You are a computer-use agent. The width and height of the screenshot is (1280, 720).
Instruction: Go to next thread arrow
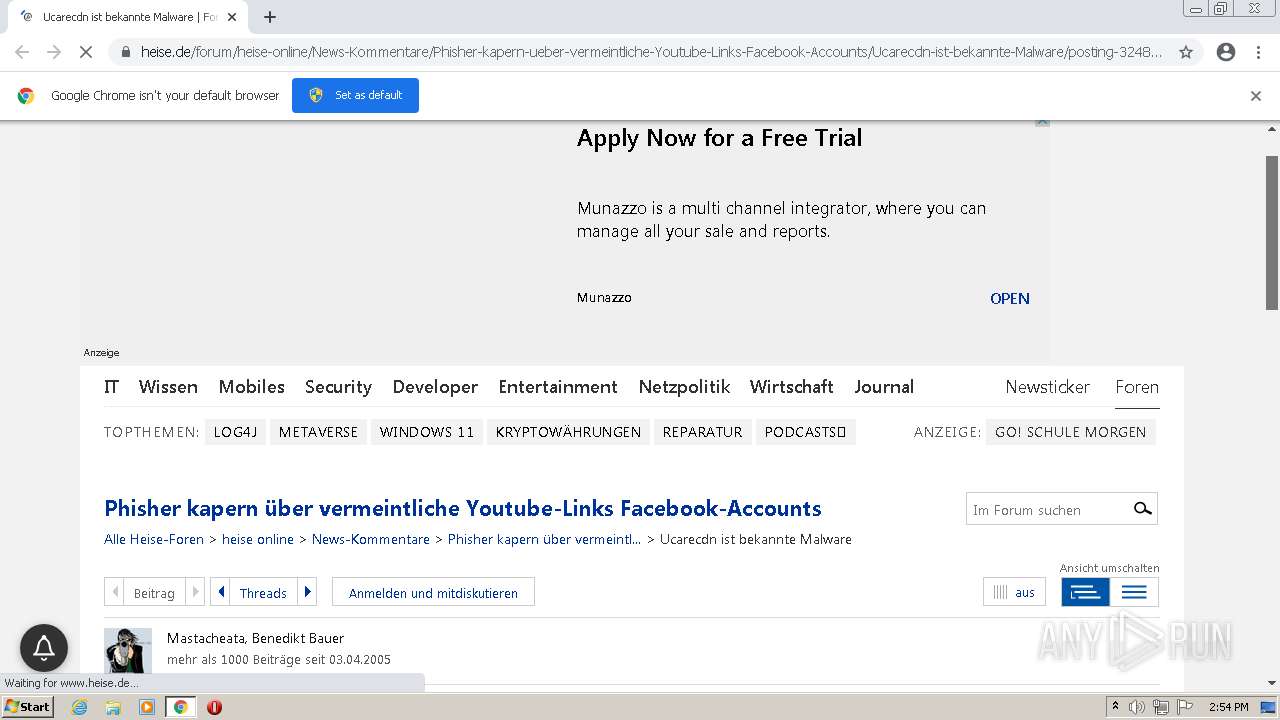[308, 592]
